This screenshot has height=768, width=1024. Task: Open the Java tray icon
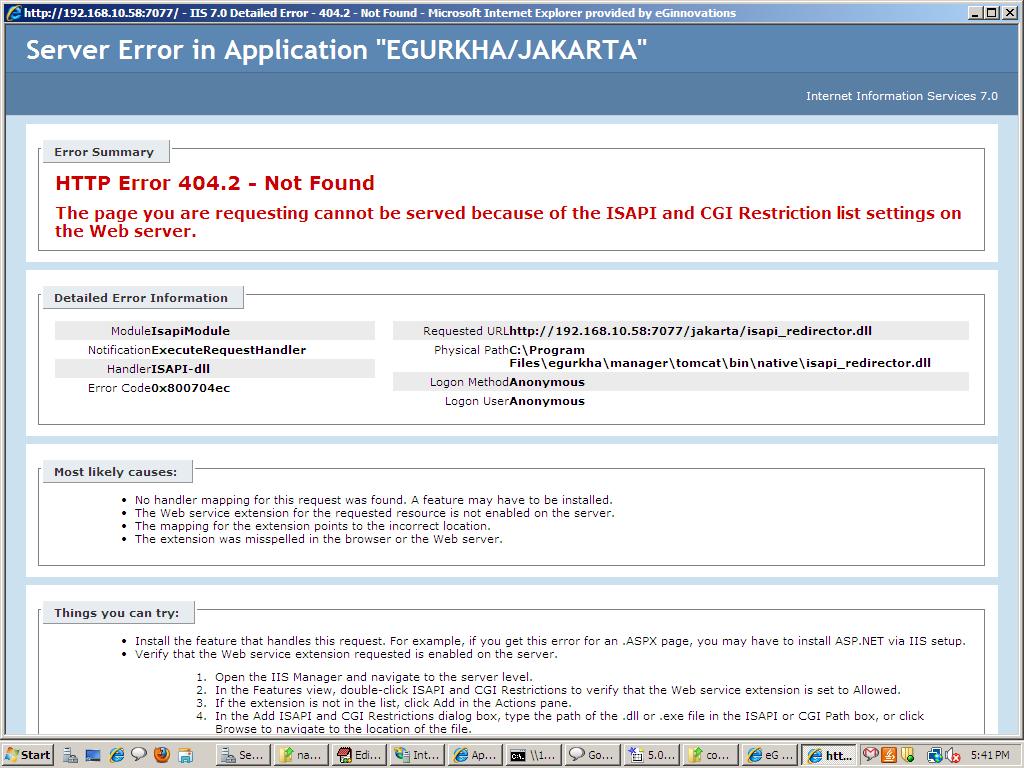[889, 755]
